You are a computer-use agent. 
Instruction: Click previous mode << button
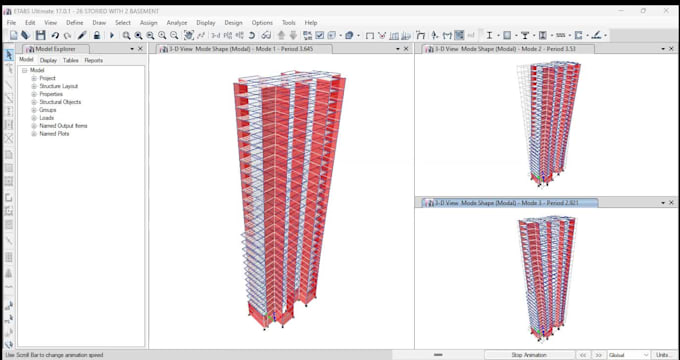584,355
